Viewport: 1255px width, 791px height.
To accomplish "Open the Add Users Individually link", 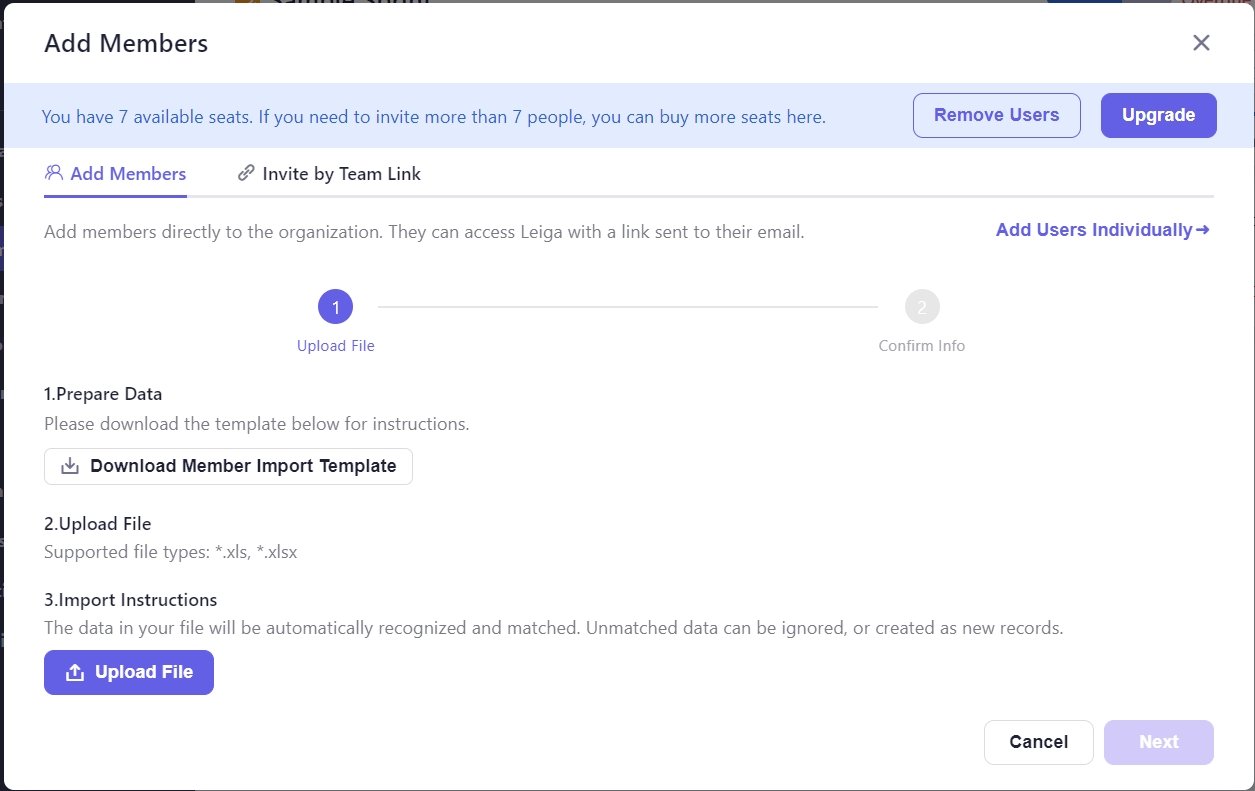I will (x=1094, y=230).
